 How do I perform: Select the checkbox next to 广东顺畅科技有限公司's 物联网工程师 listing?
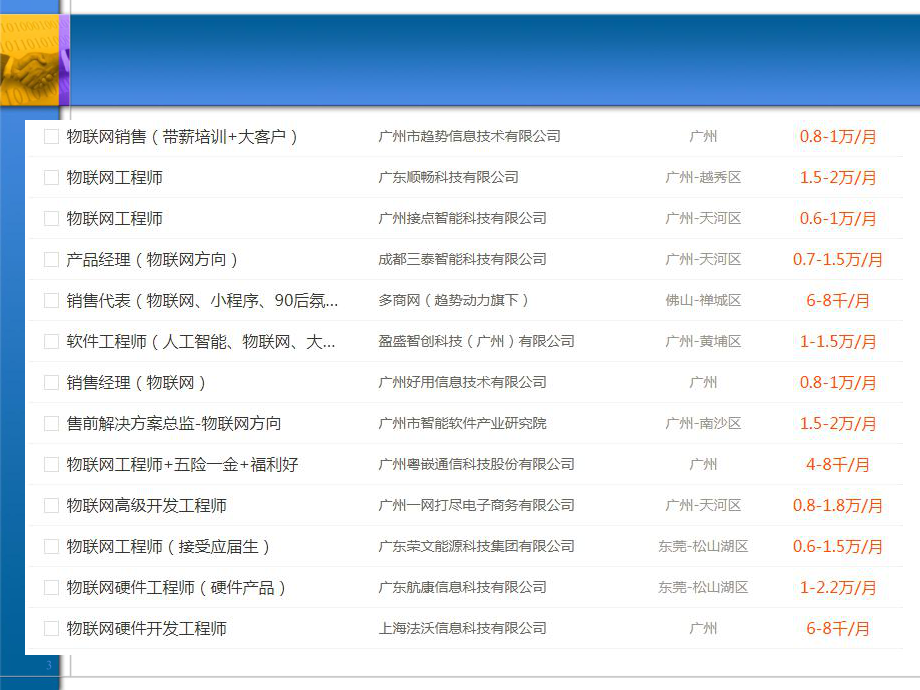[x=50, y=177]
